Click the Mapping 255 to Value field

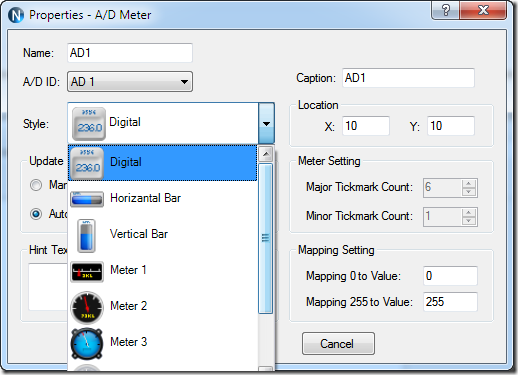coord(450,302)
